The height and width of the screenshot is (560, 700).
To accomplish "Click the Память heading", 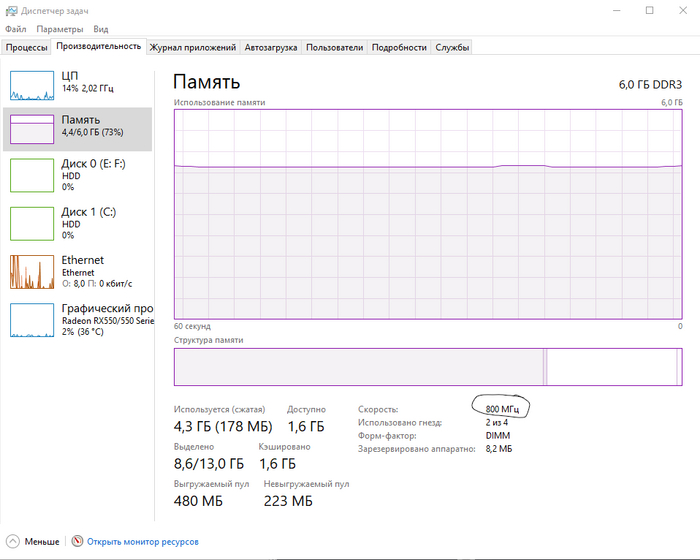I will coord(207,82).
